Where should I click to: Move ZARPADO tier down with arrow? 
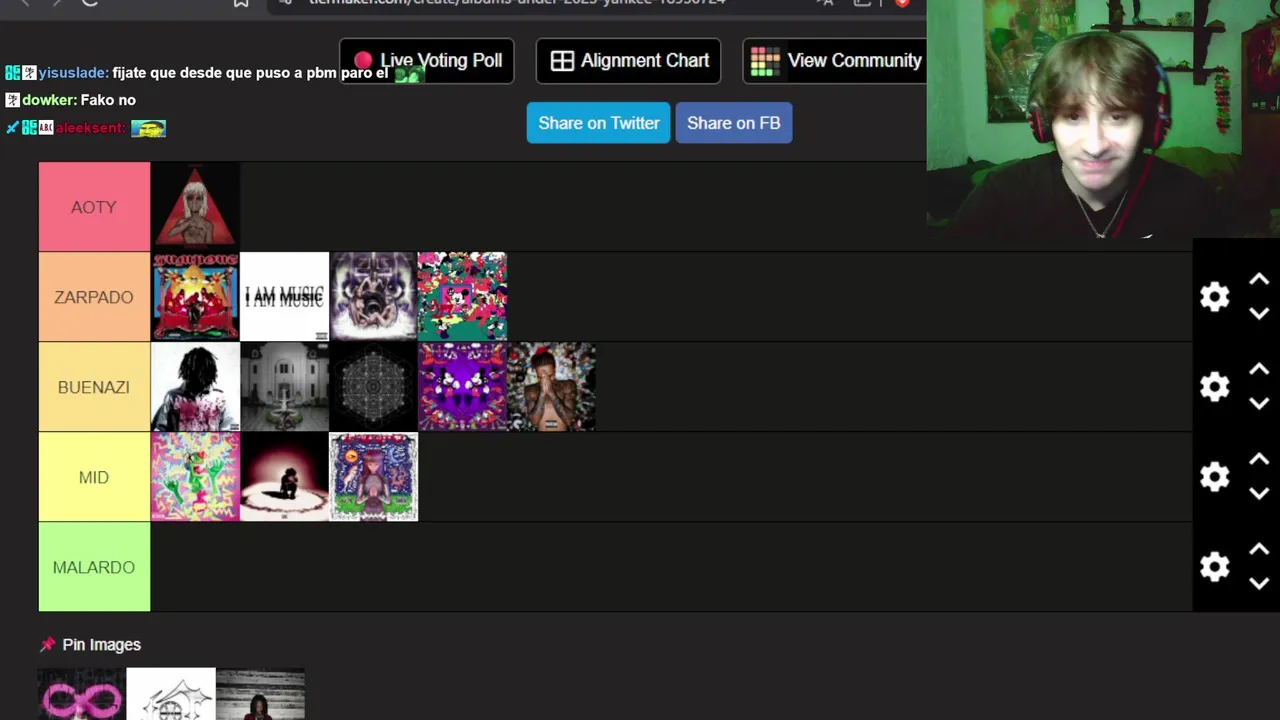pos(1259,313)
